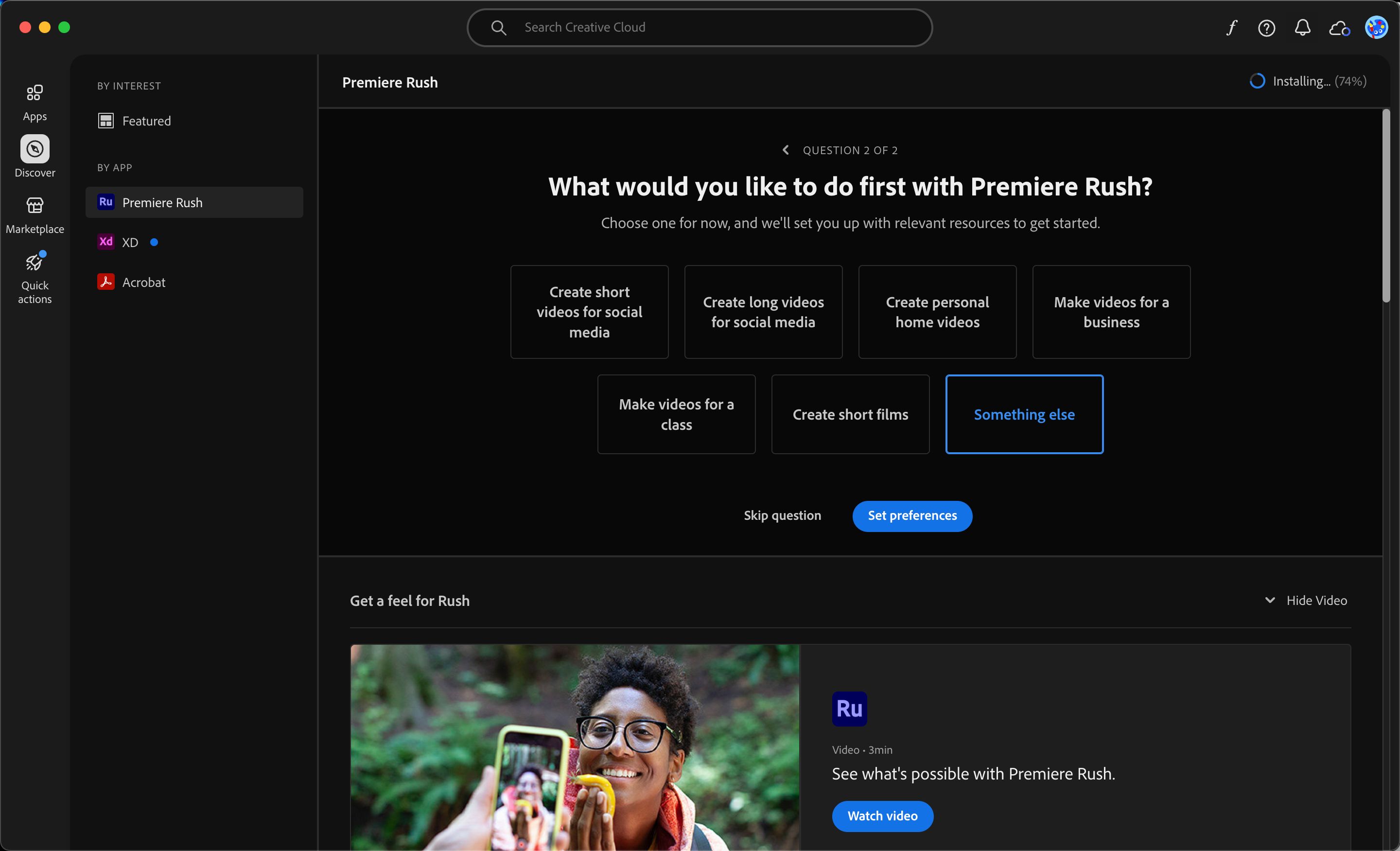Select XD in the sidebar list
The width and height of the screenshot is (1400, 851).
pos(194,242)
